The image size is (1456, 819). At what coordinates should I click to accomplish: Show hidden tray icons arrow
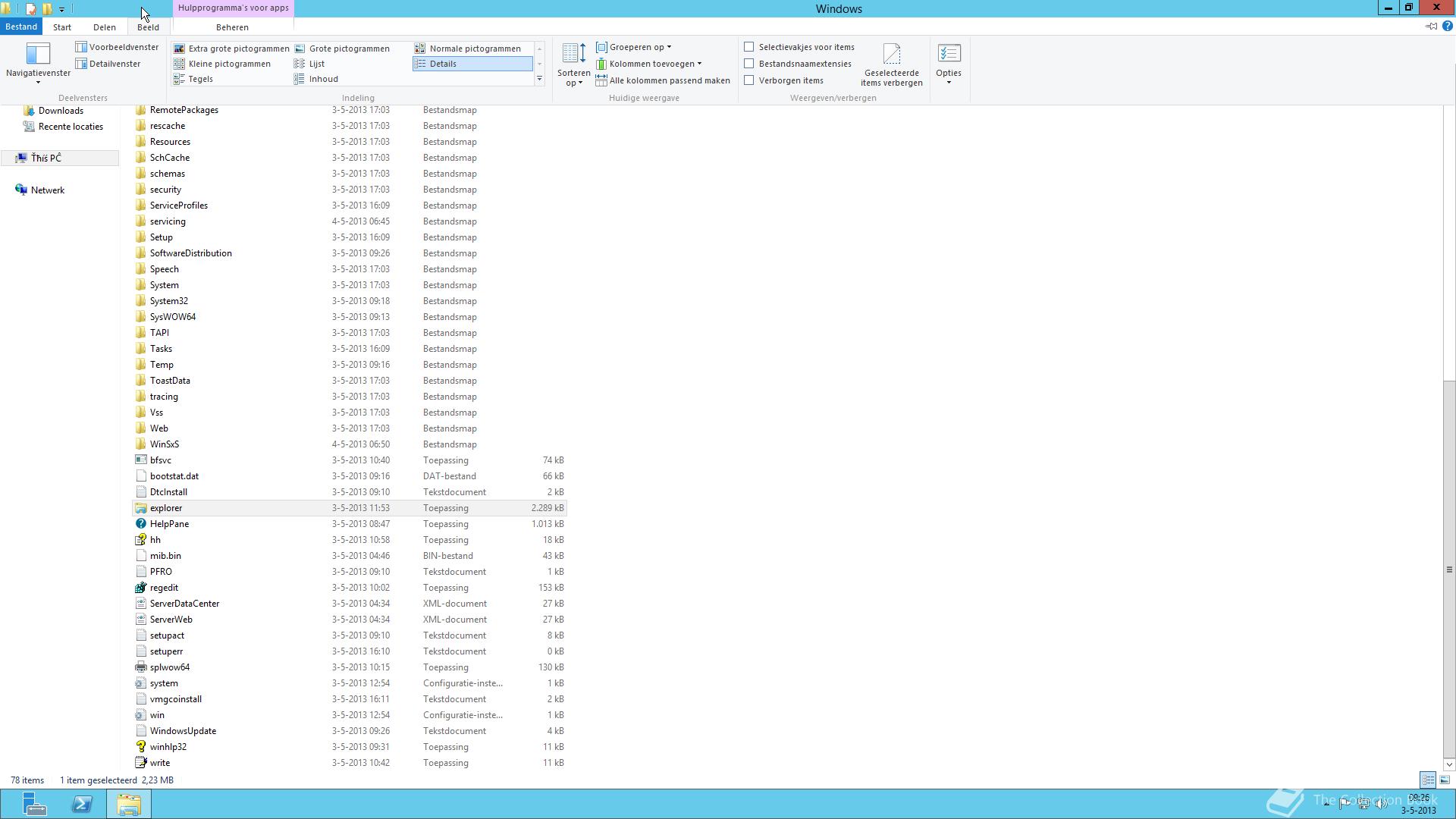click(x=1326, y=804)
